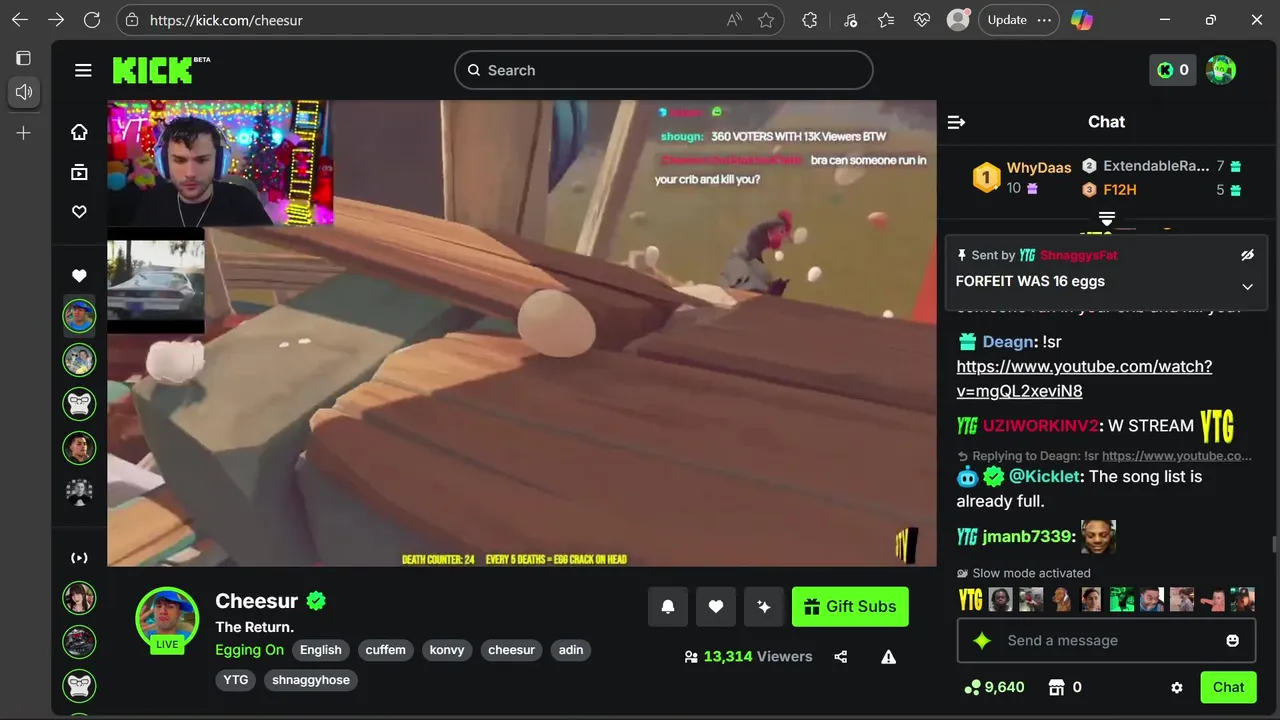View site information lock icon

[134, 20]
